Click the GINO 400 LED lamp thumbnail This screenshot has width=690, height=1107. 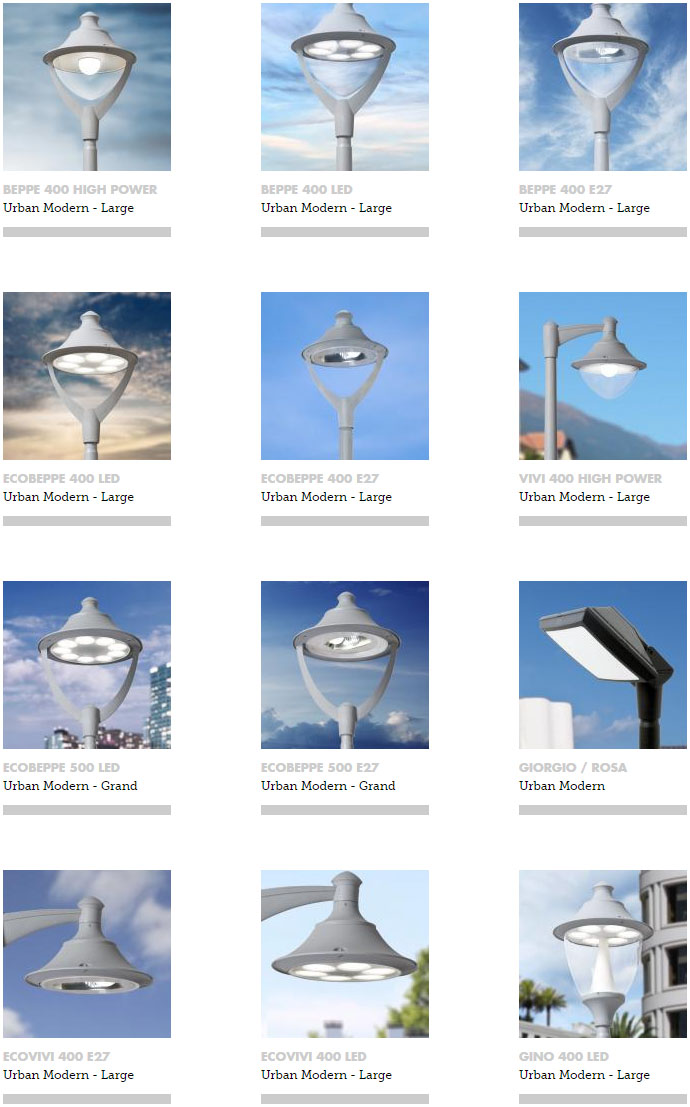pos(602,954)
